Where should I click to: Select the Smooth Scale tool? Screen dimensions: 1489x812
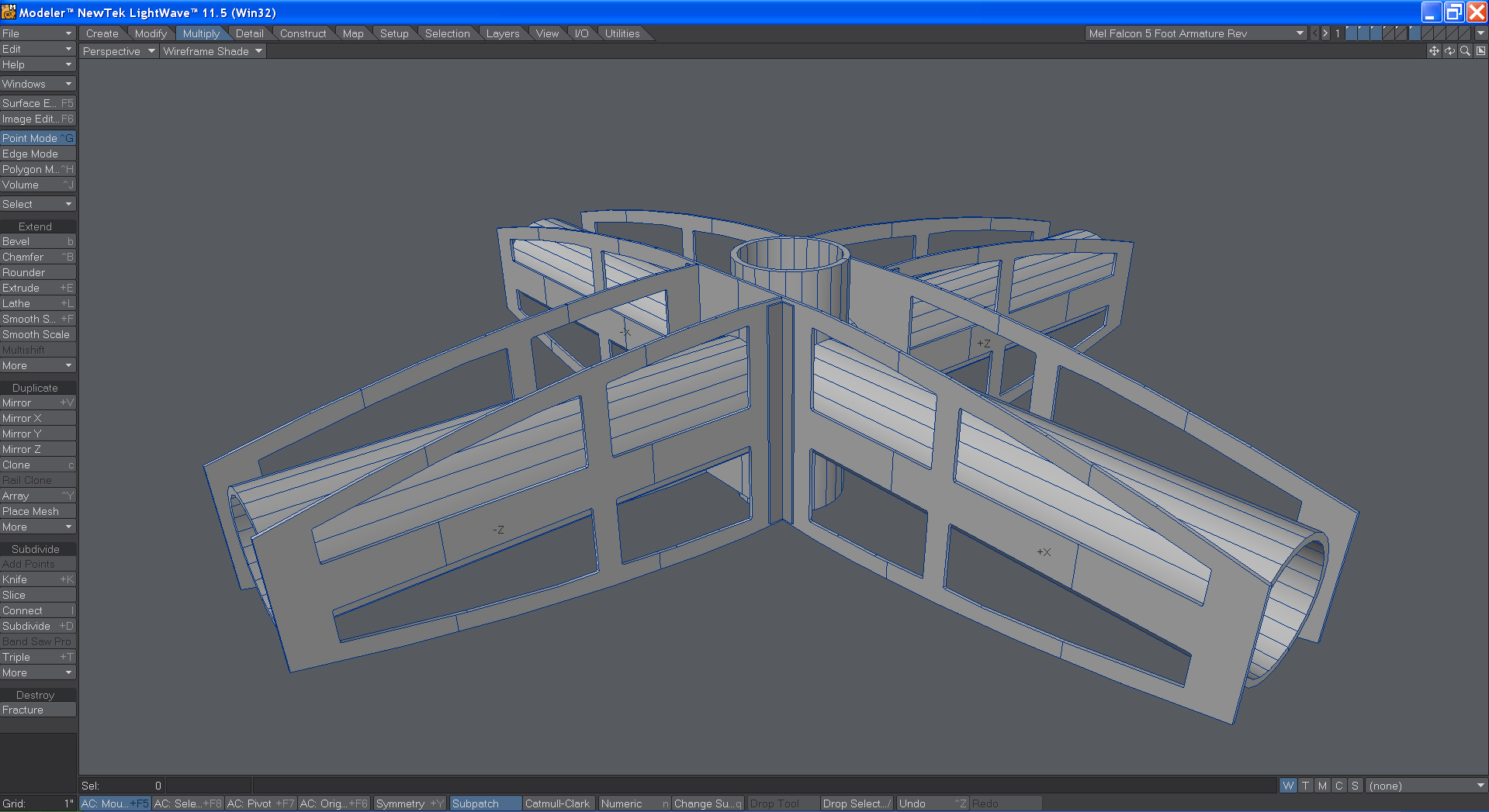(38, 334)
